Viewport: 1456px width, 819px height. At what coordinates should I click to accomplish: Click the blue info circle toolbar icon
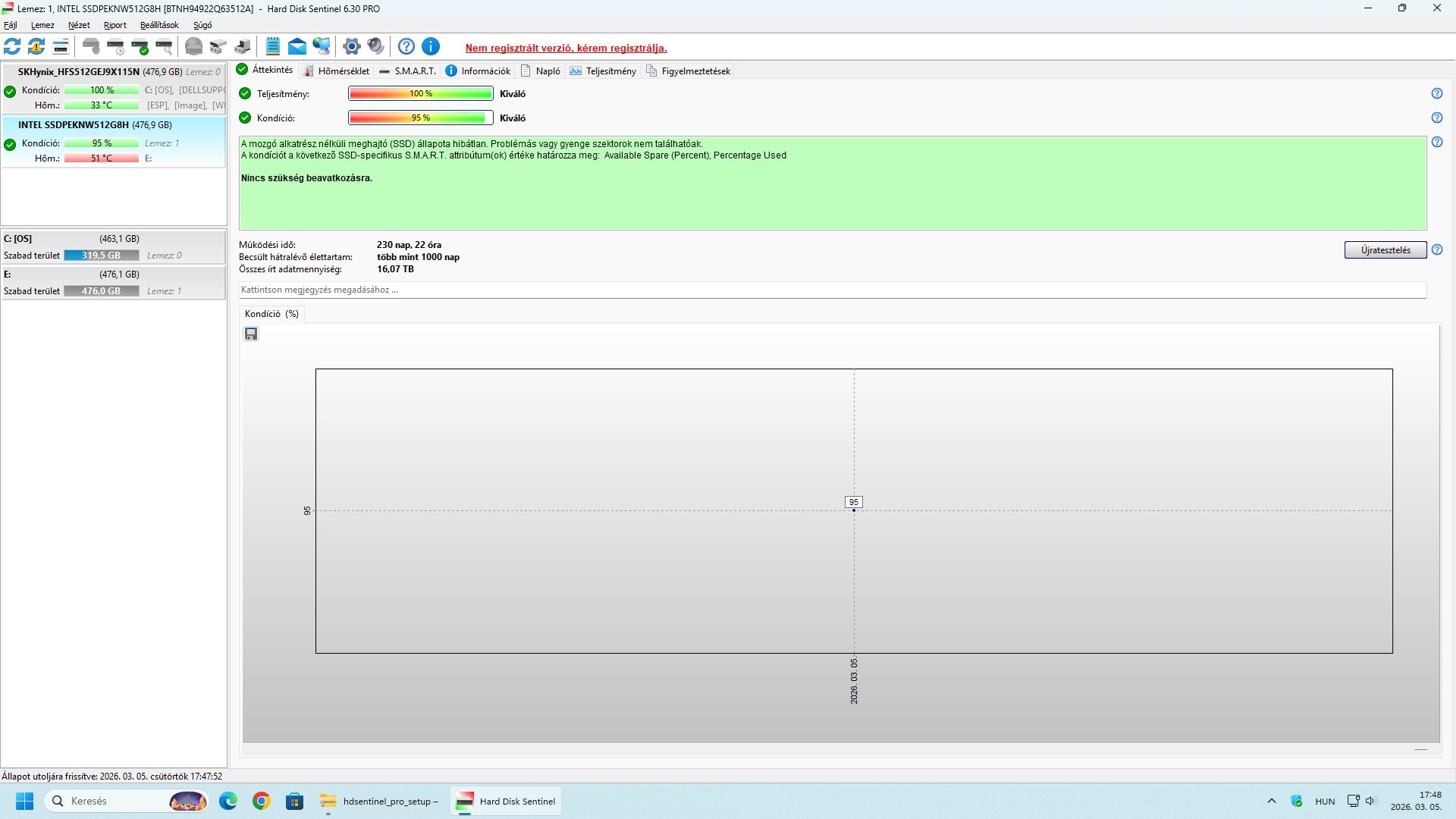click(431, 46)
